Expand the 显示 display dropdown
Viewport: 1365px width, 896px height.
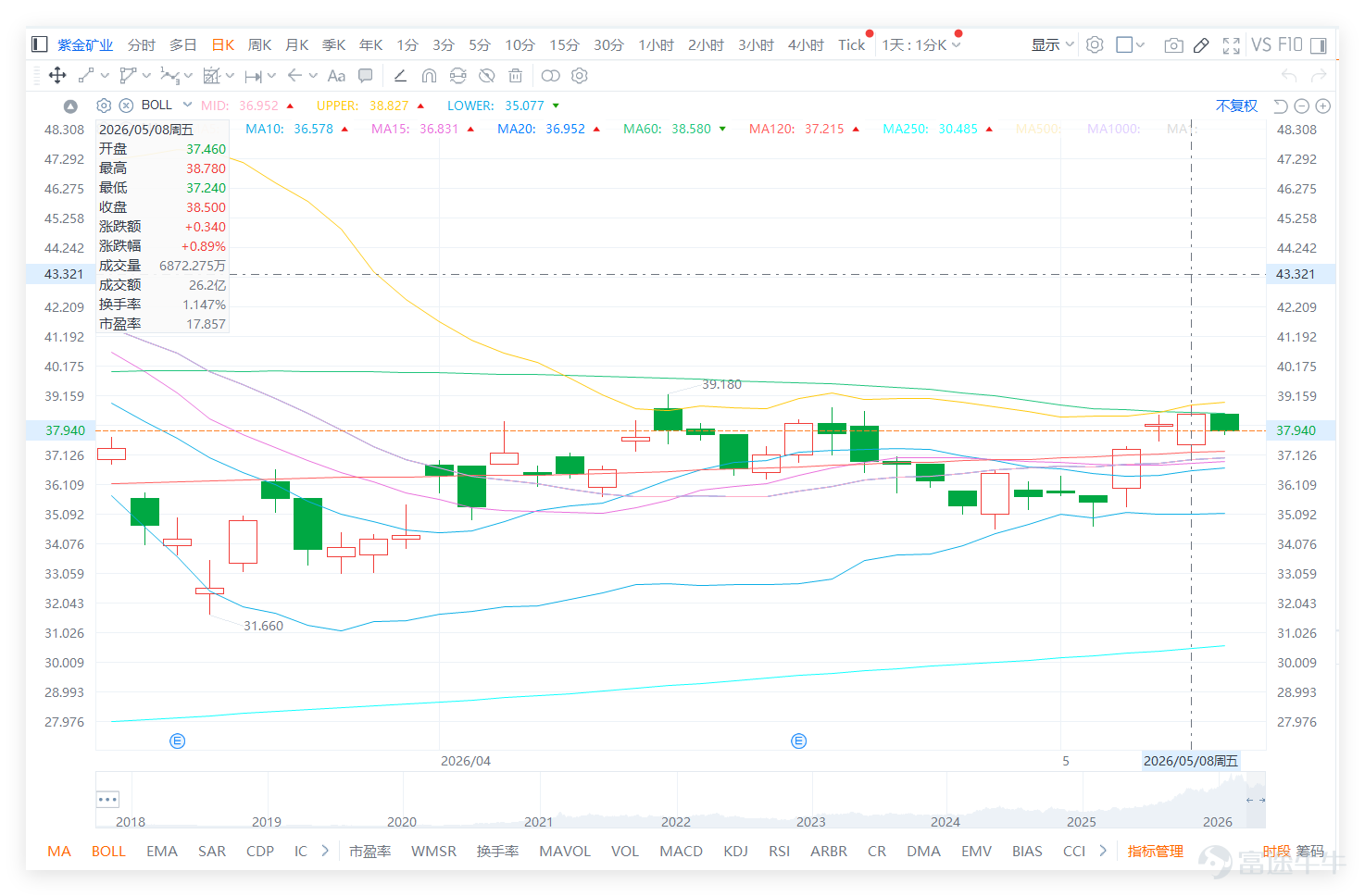(1053, 44)
